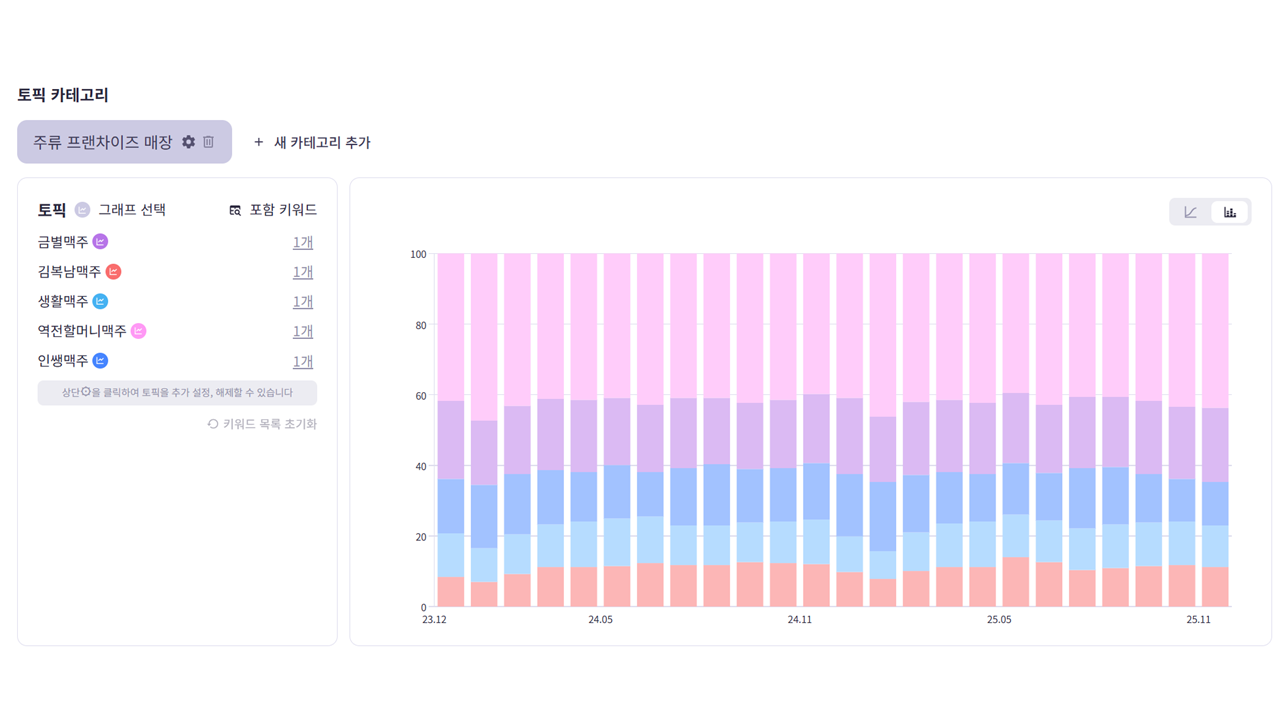Expand 1개 keywords for 생활맥주
Screen dimensions: 1280x720
coord(303,301)
